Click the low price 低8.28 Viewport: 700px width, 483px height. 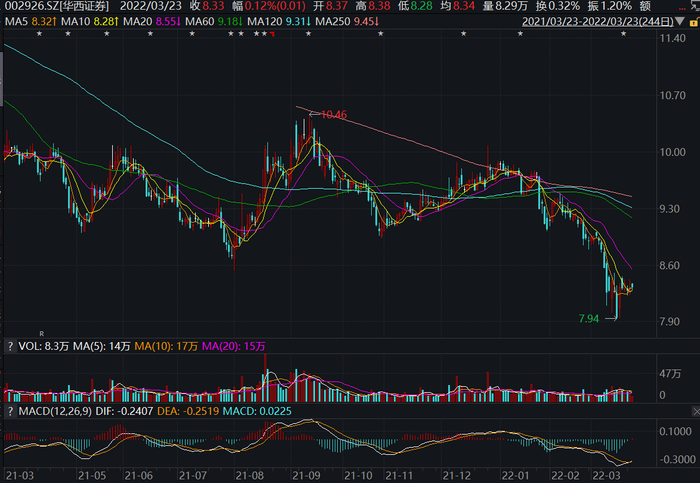click(x=415, y=6)
